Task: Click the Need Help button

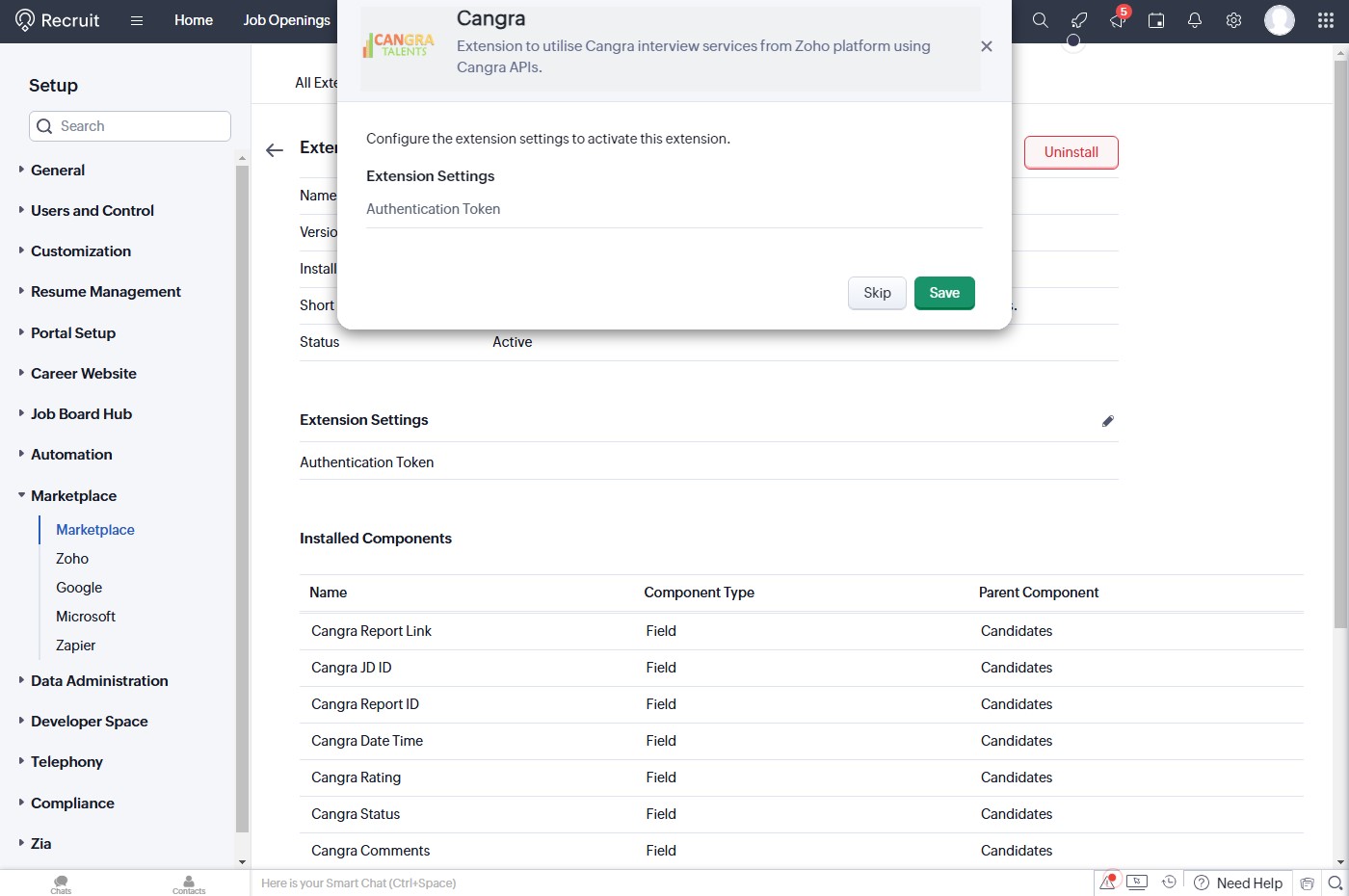Action: click(x=1239, y=883)
